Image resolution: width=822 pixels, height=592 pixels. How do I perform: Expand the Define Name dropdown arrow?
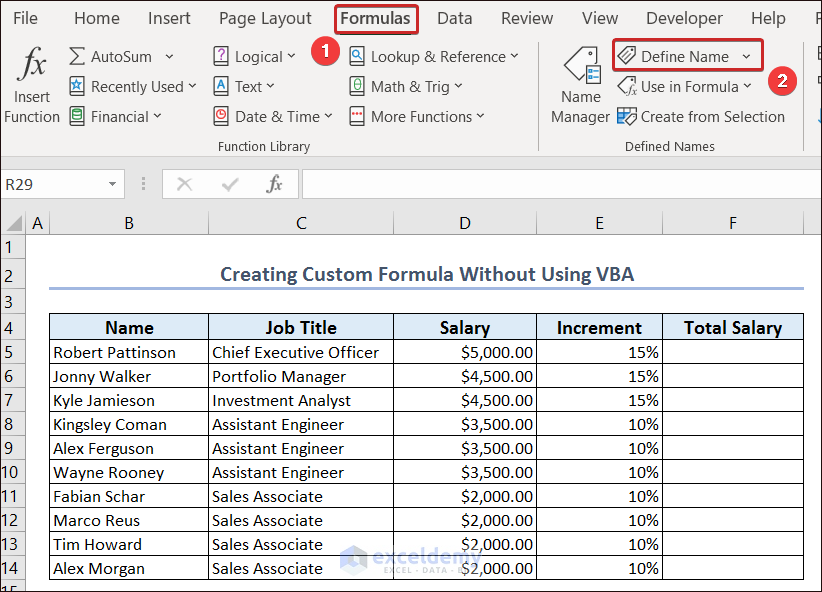pos(746,57)
